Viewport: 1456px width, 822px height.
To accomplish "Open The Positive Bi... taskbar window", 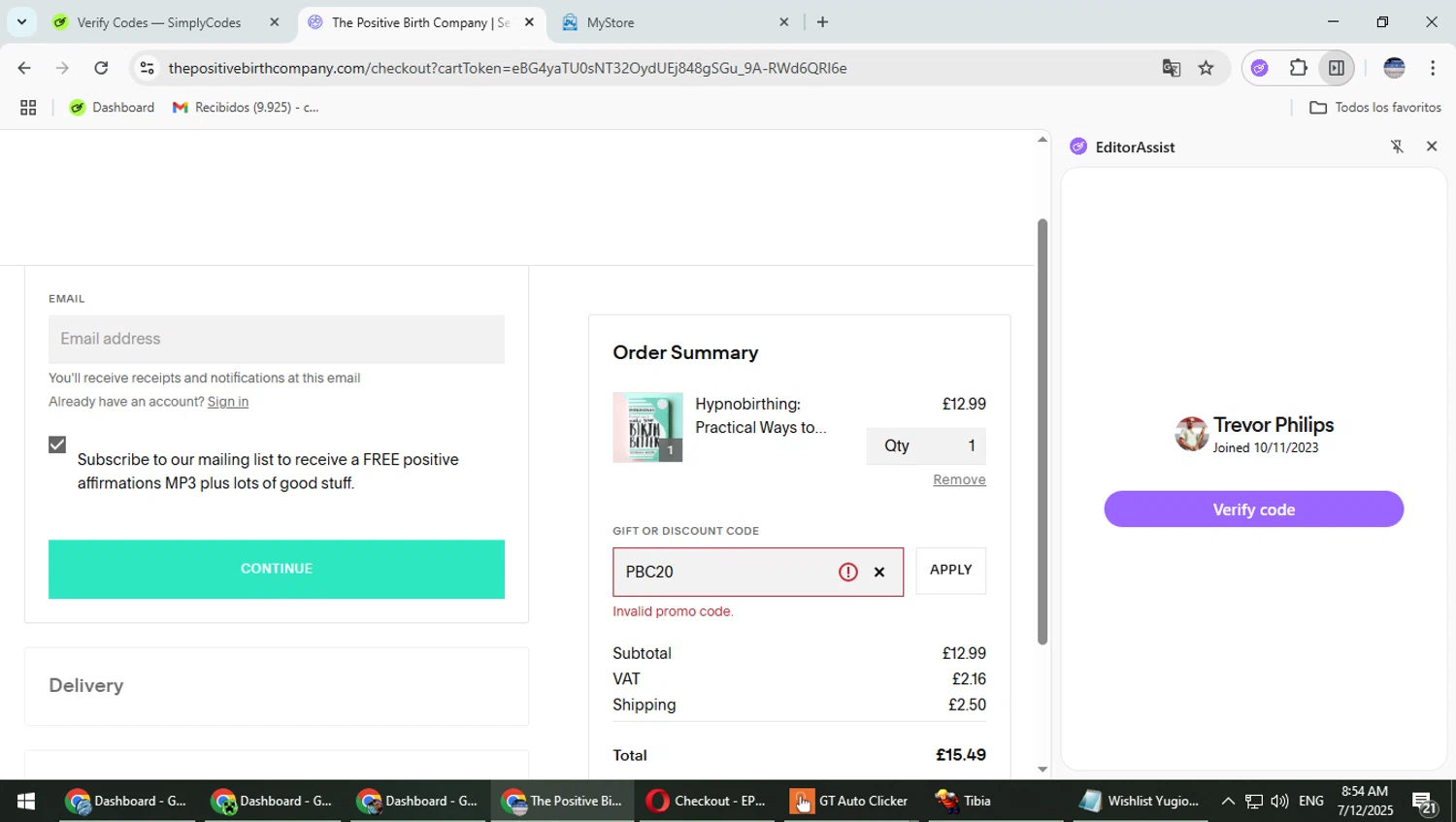I will coord(563,801).
